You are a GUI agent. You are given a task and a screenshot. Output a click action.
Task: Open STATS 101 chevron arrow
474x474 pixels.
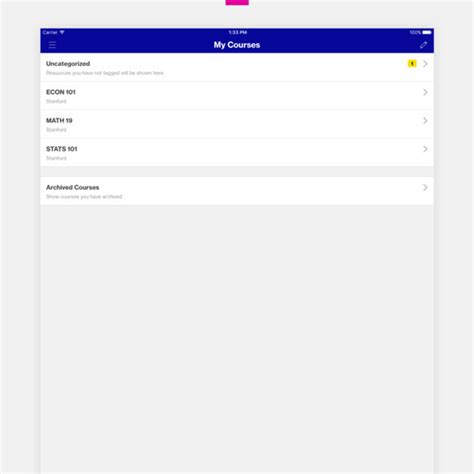(x=425, y=149)
